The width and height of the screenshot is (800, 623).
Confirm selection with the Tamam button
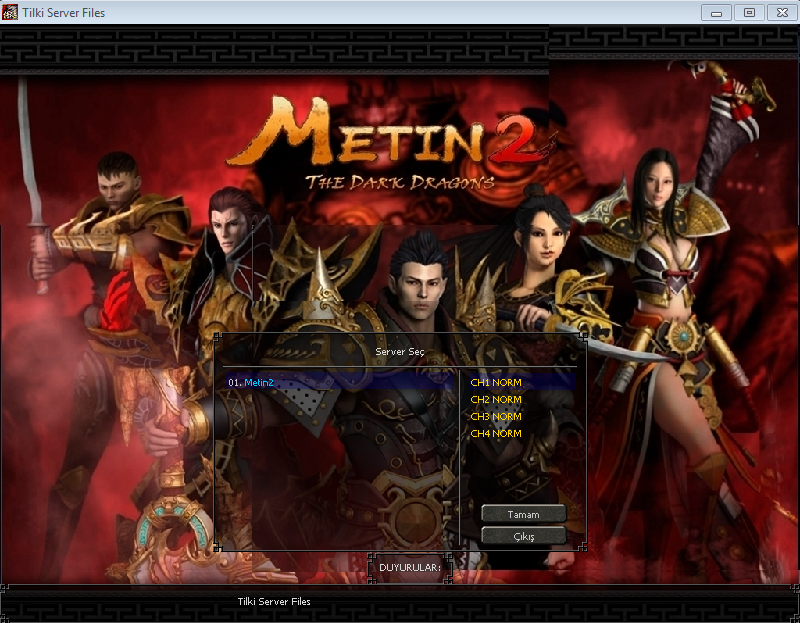coord(523,514)
